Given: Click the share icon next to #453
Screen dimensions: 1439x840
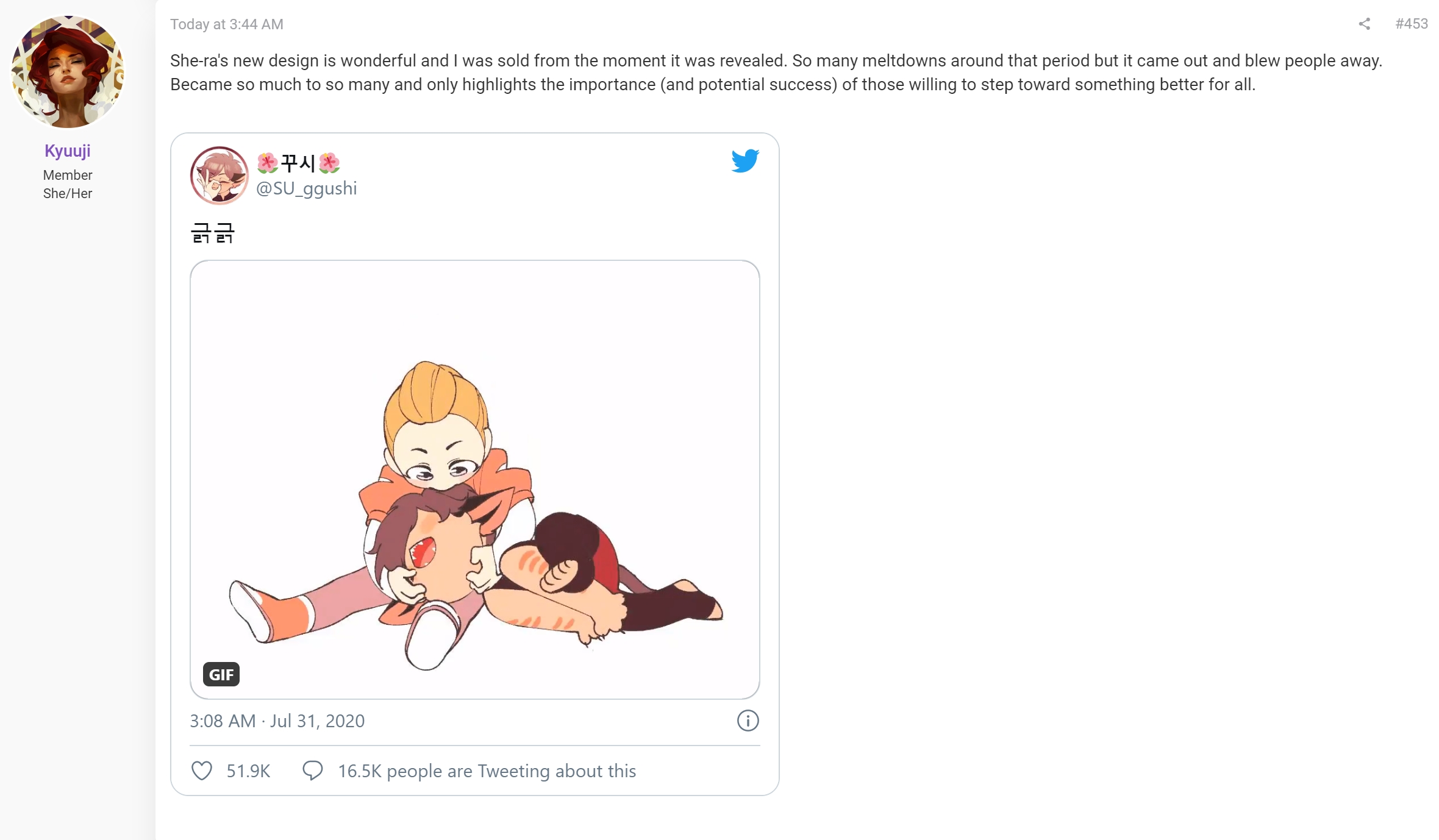Looking at the screenshot, I should tap(1364, 24).
